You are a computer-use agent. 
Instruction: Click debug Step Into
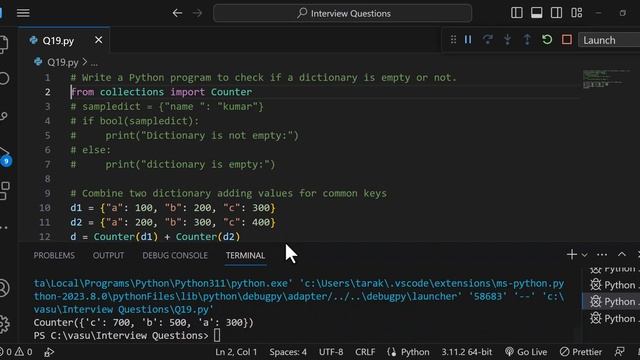point(507,40)
